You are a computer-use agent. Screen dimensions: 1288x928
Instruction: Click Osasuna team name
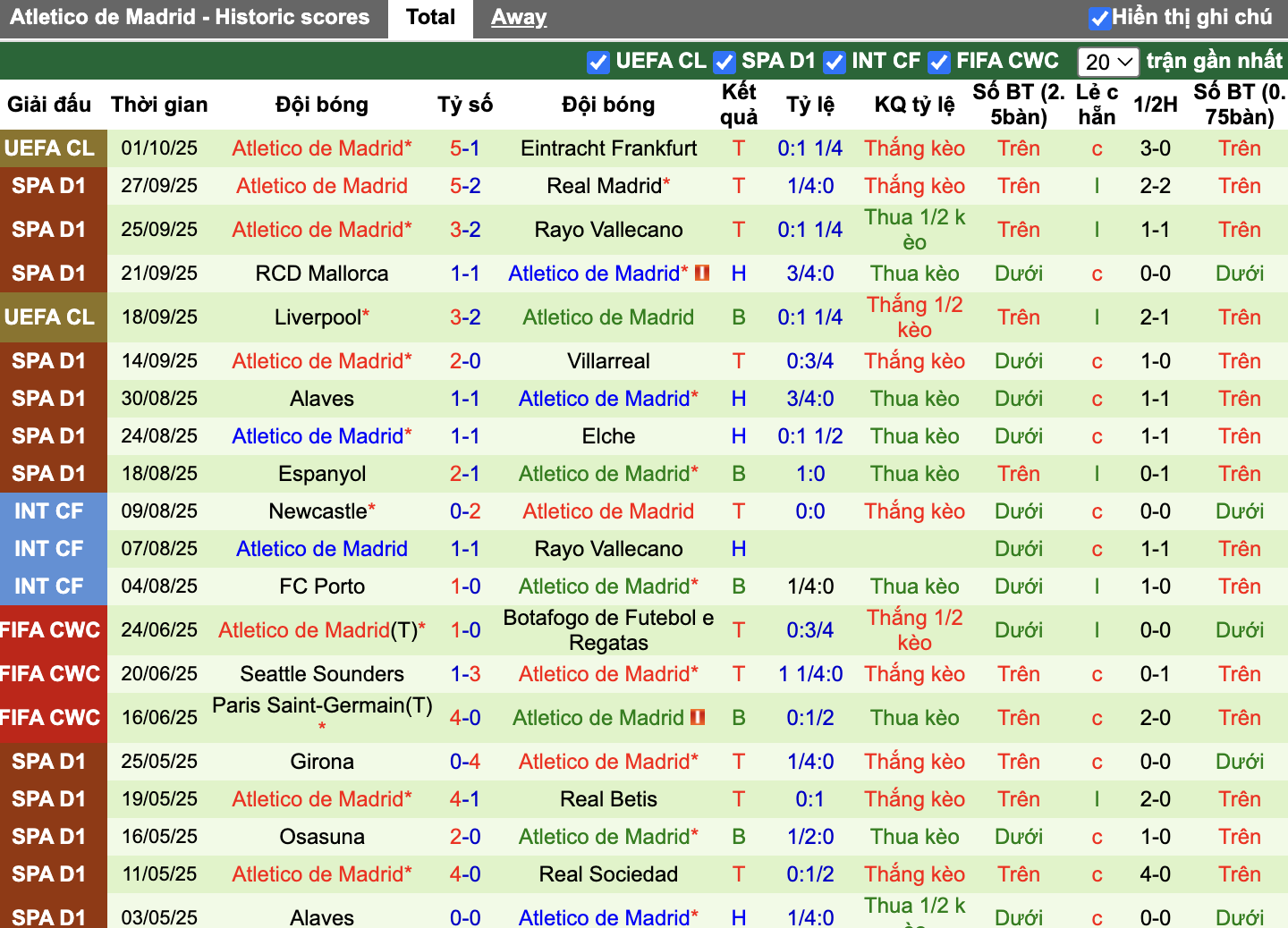pyautogui.click(x=322, y=837)
